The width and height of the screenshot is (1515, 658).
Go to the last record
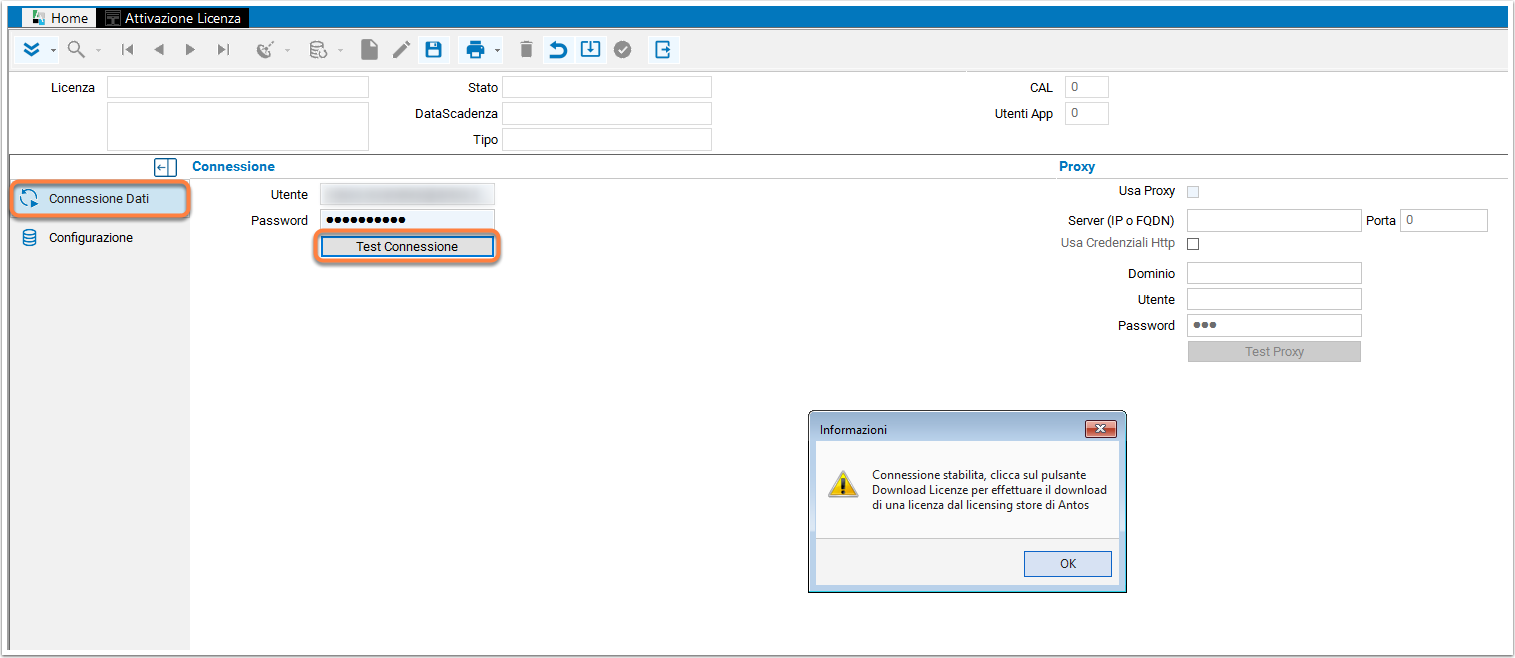[223, 49]
